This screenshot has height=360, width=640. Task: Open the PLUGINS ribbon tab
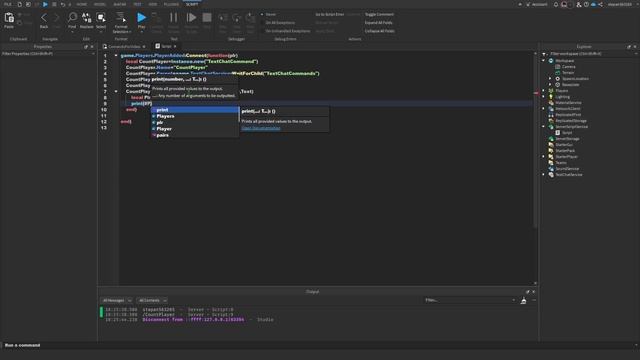click(171, 4)
